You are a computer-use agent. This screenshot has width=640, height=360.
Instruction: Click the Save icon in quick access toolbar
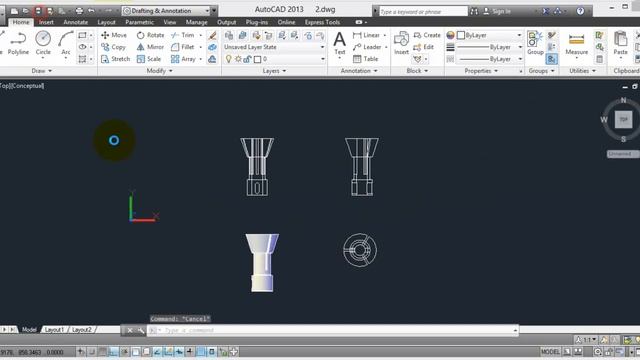38,11
